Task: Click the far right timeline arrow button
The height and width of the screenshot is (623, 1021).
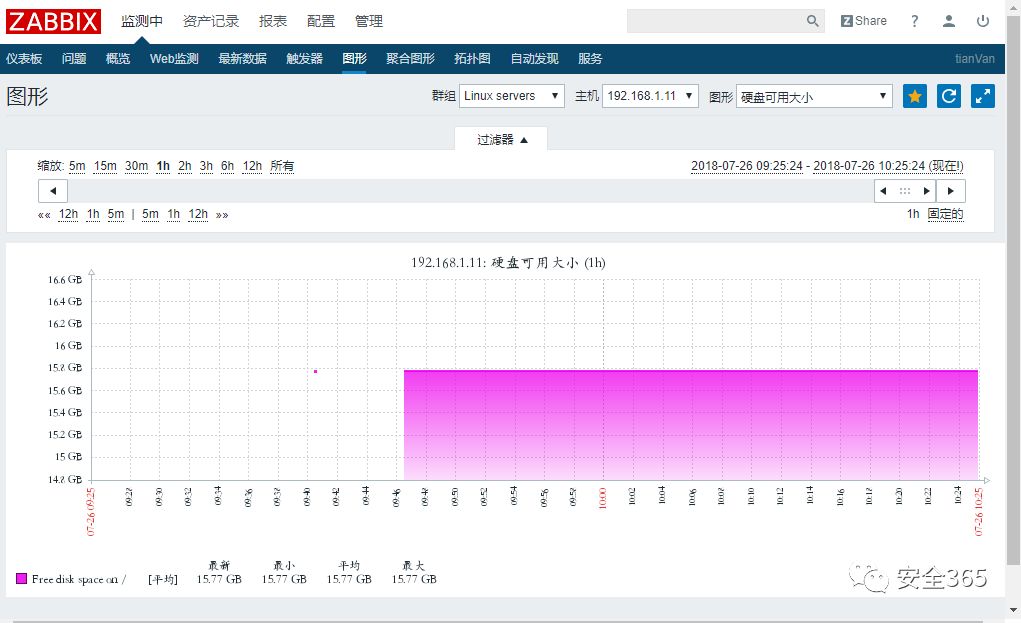Action: pos(951,191)
